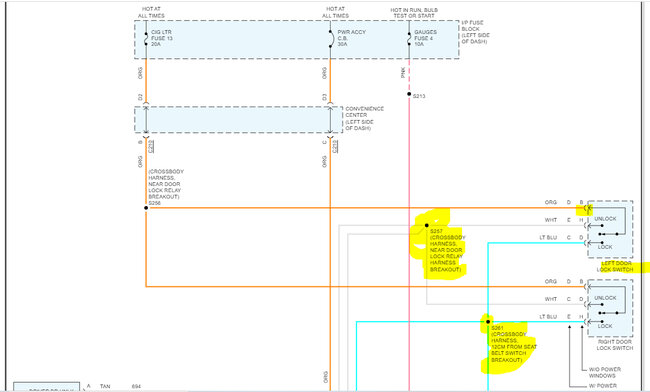Viewport: 650px width, 392px height.
Task: Click the PWR ACCY C.B. 30A label
Action: pyautogui.click(x=352, y=38)
